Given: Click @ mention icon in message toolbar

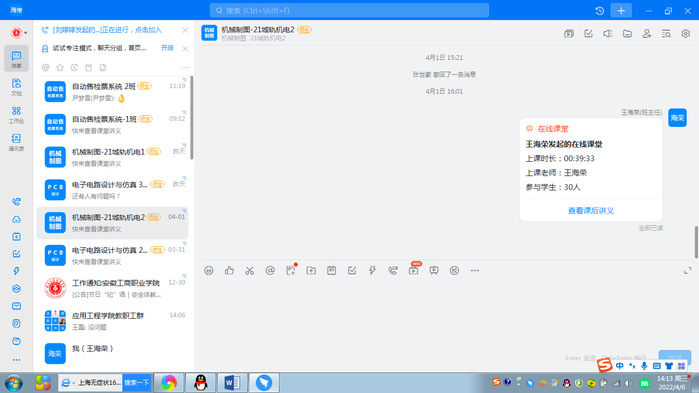Looking at the screenshot, I should [x=270, y=270].
